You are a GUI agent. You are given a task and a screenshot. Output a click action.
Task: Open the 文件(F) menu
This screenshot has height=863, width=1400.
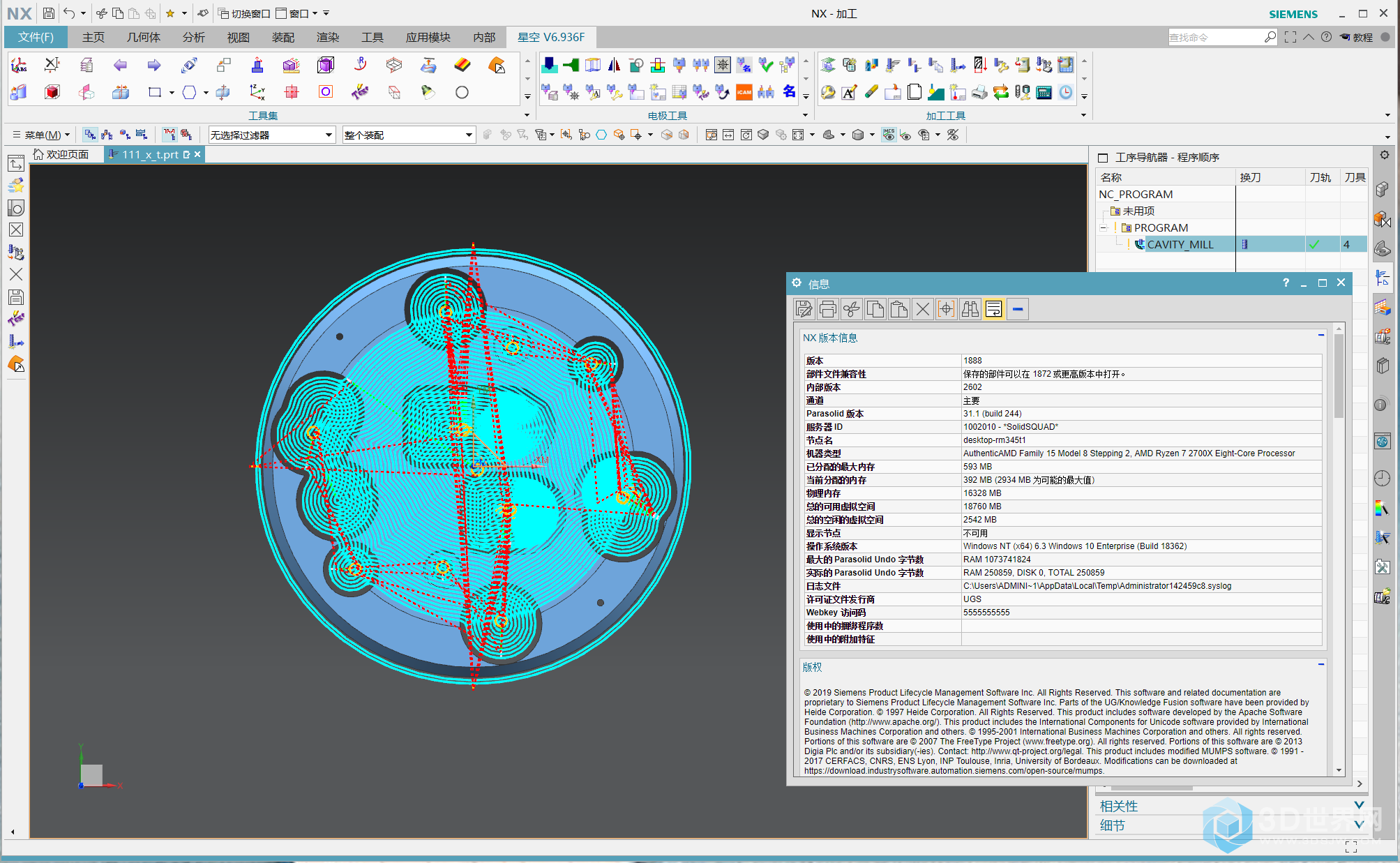[x=36, y=37]
